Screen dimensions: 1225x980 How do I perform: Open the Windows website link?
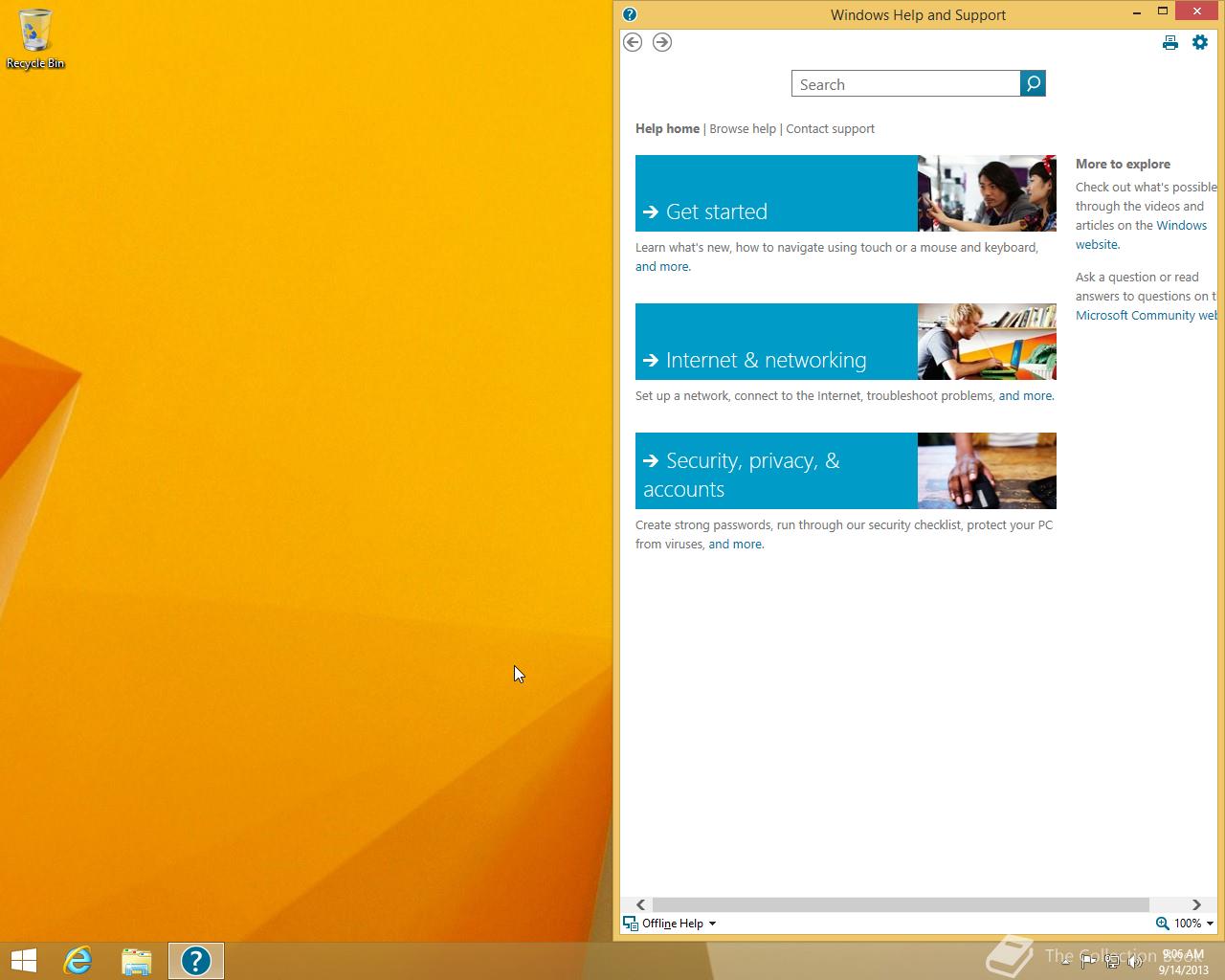1141,235
